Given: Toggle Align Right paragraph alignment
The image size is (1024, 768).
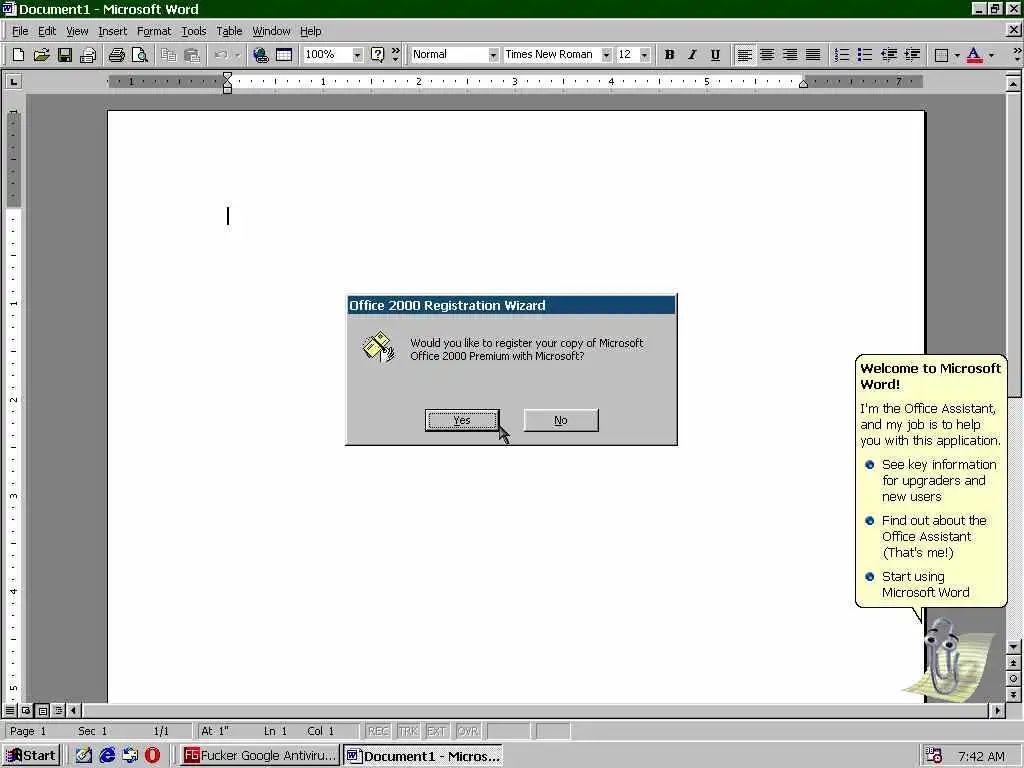Looking at the screenshot, I should pos(790,55).
